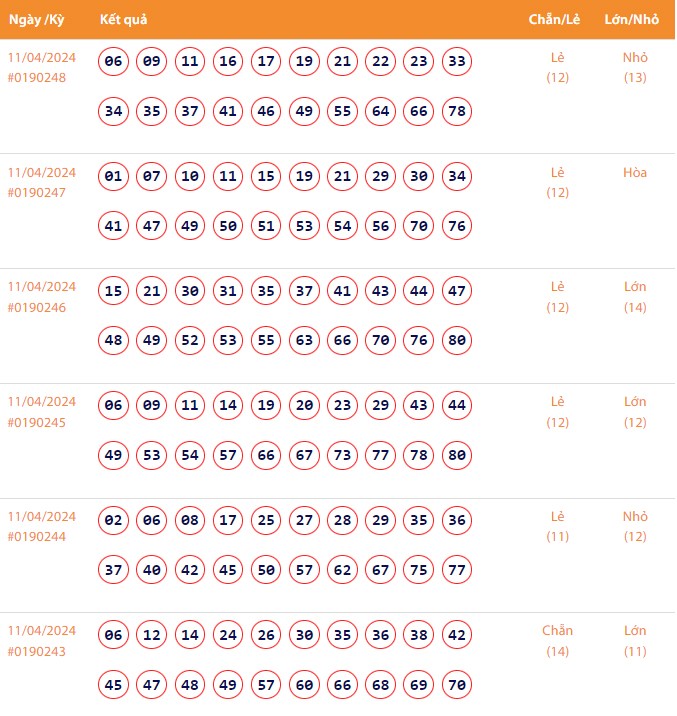The width and height of the screenshot is (677, 716).
Task: Select ball 70 in draw #0190243
Action: coord(457,684)
